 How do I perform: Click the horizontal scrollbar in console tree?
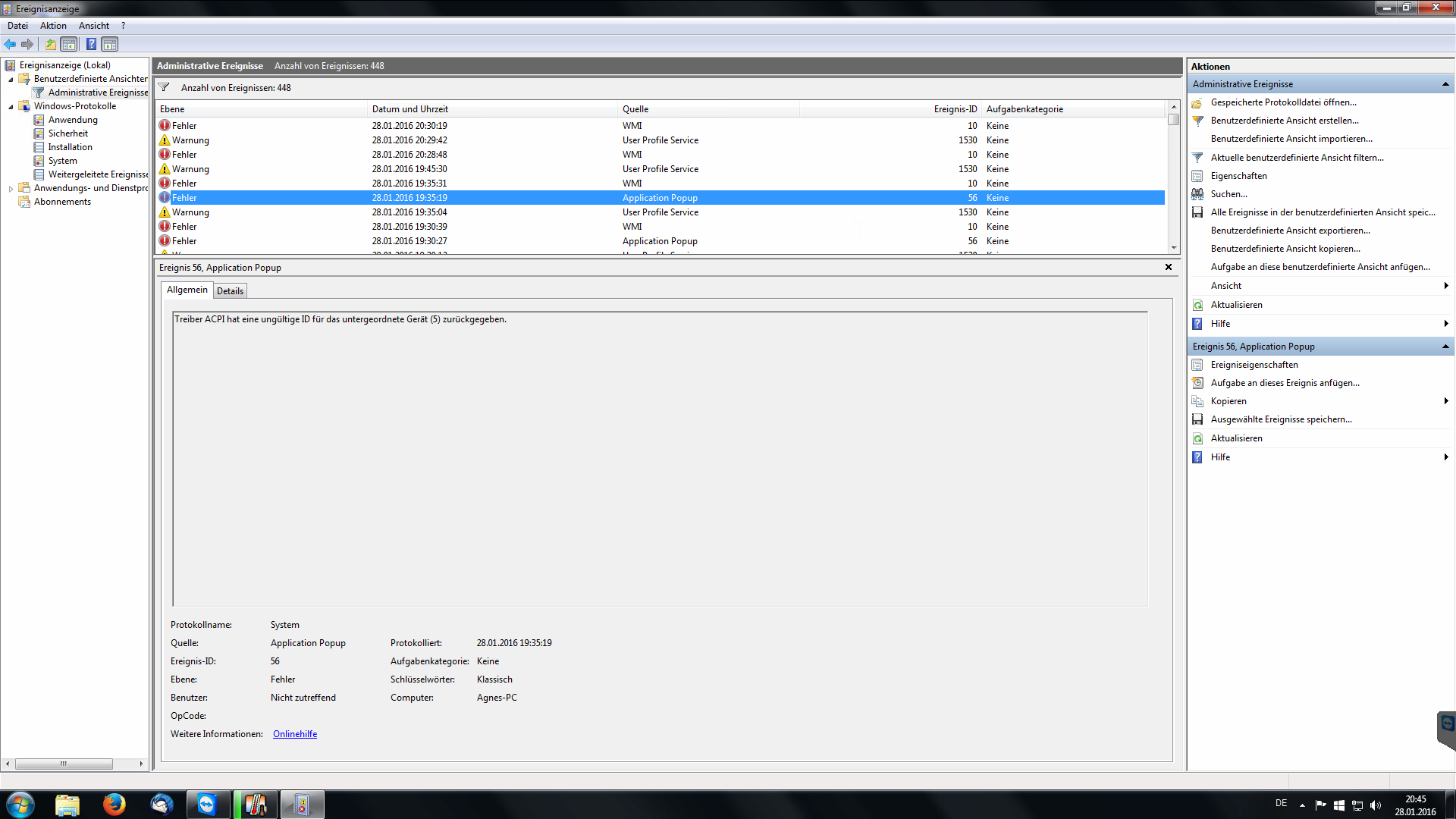click(x=64, y=764)
